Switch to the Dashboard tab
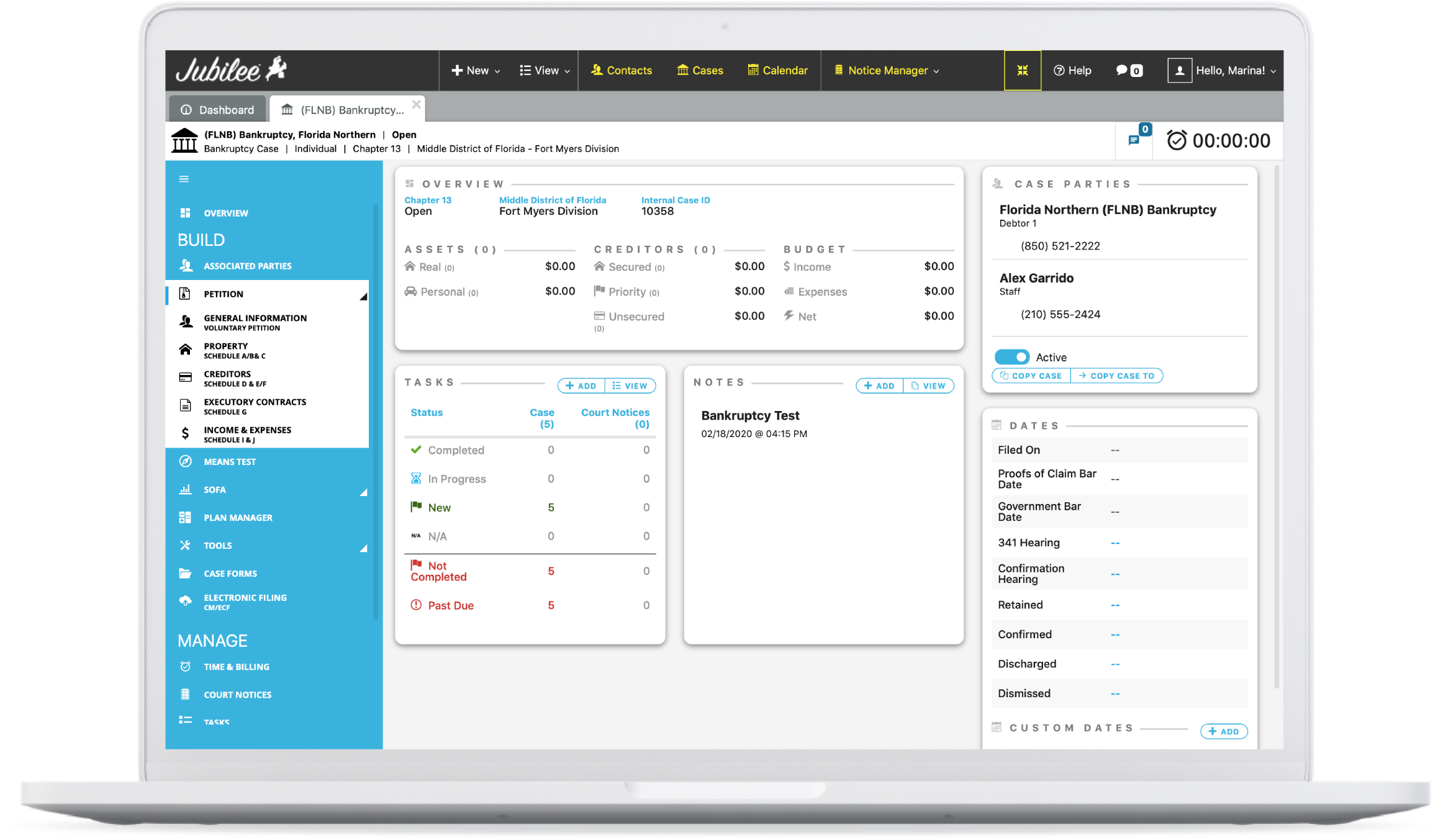Image resolution: width=1451 pixels, height=840 pixels. (x=218, y=110)
